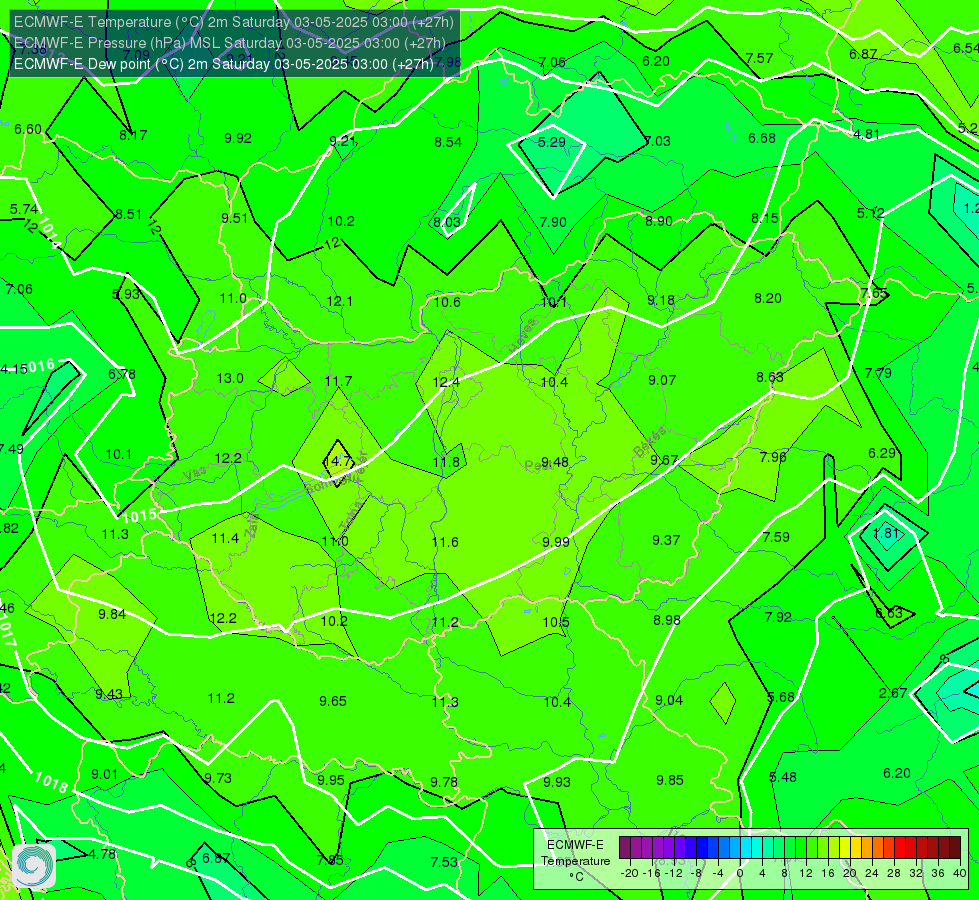979x900 pixels.
Task: Click the 2.67 temperature value
Action: (x=893, y=693)
